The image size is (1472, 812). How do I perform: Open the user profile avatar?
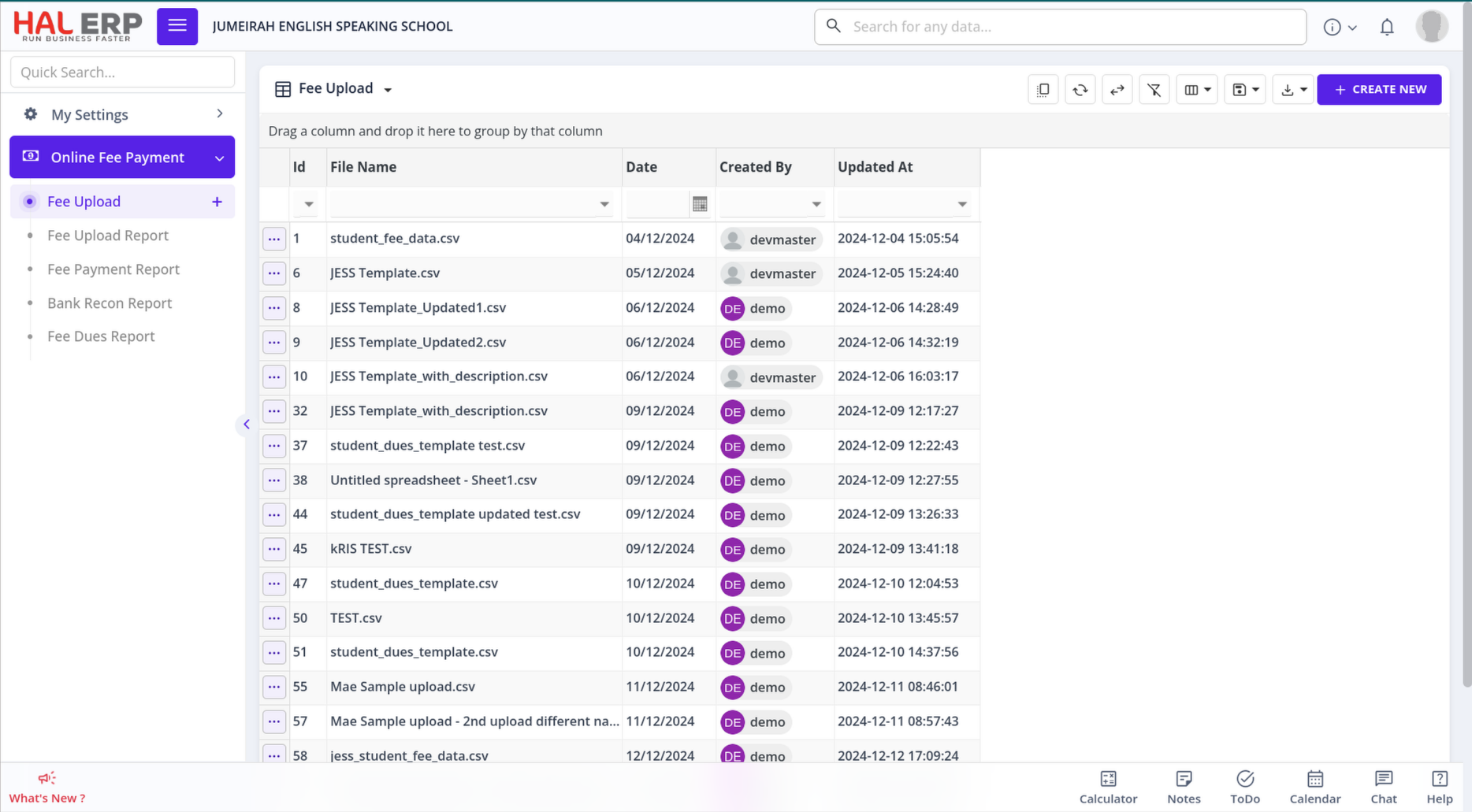1432,26
